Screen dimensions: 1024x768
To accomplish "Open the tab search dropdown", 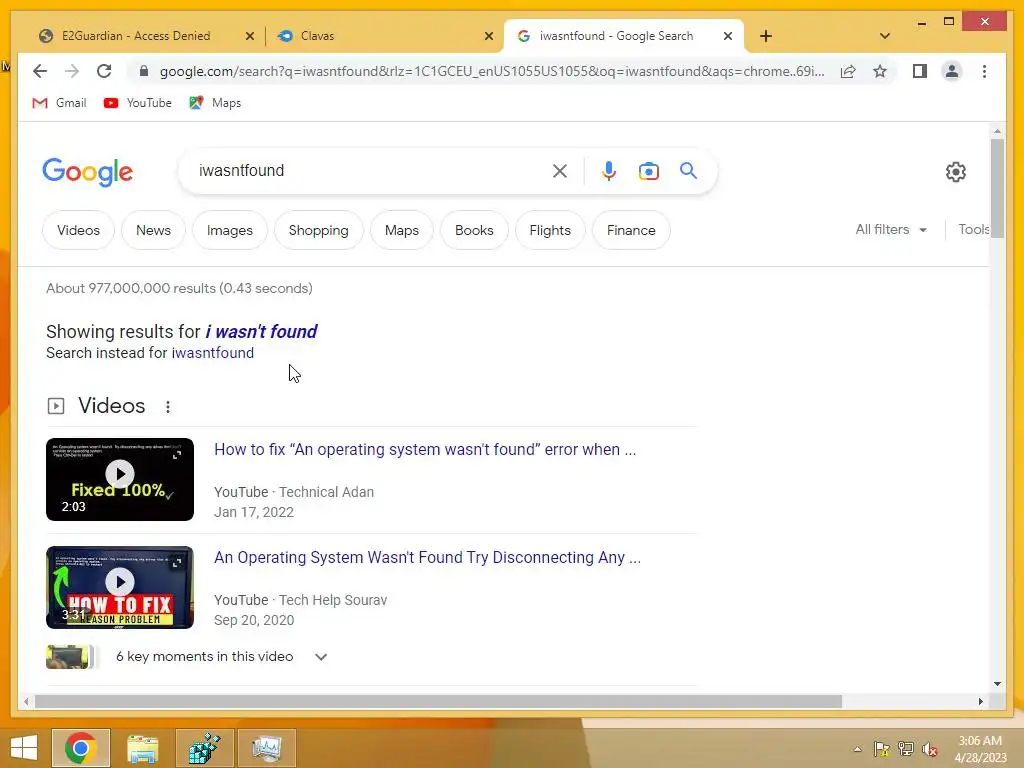I will pyautogui.click(x=885, y=36).
